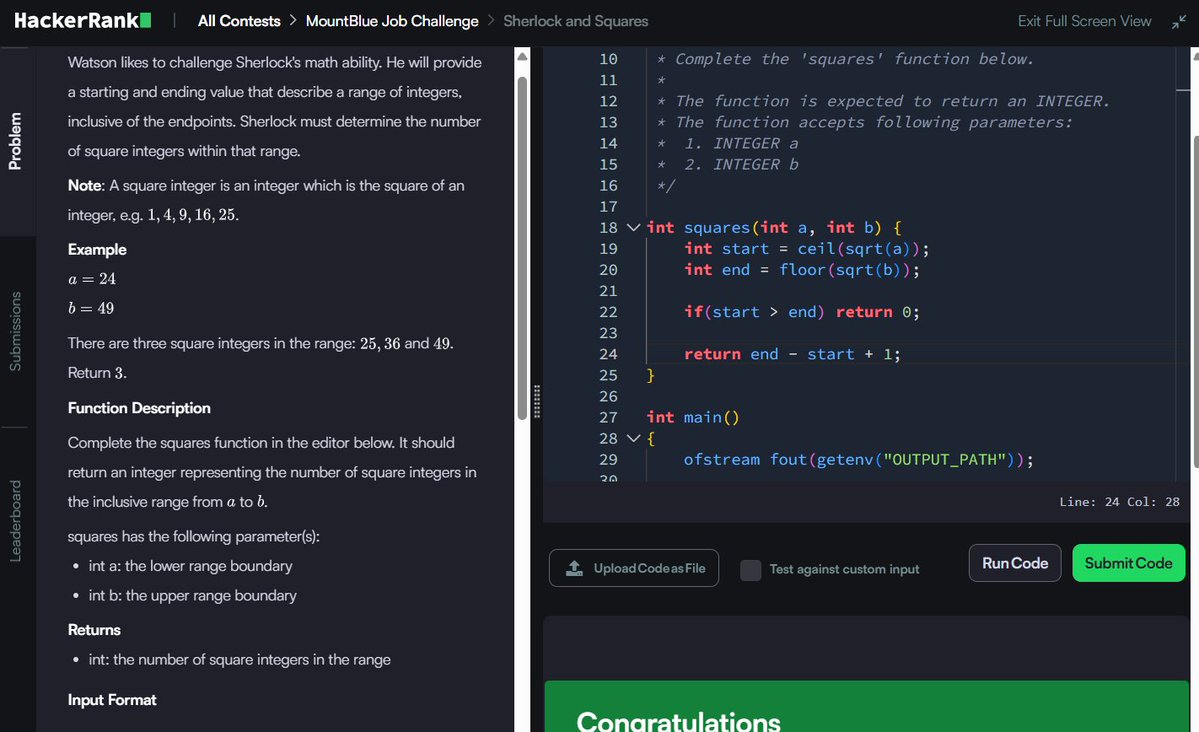
Task: Click the Submit Code button
Action: pyautogui.click(x=1129, y=563)
